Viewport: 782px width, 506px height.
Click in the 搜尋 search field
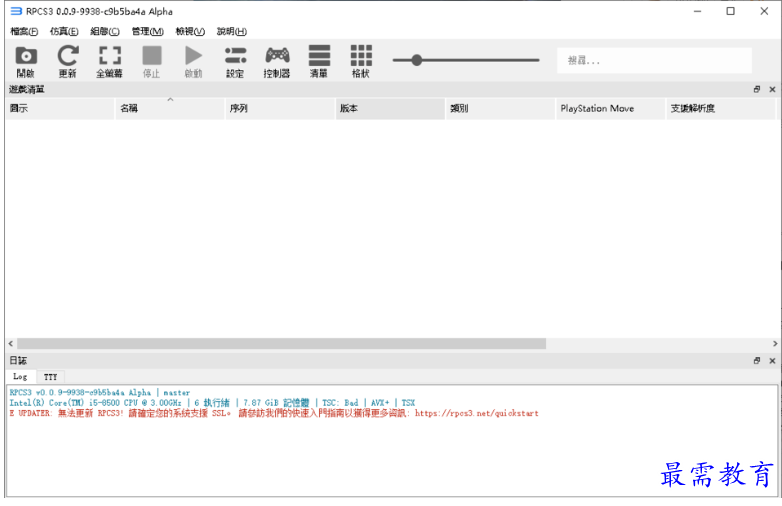click(x=654, y=61)
